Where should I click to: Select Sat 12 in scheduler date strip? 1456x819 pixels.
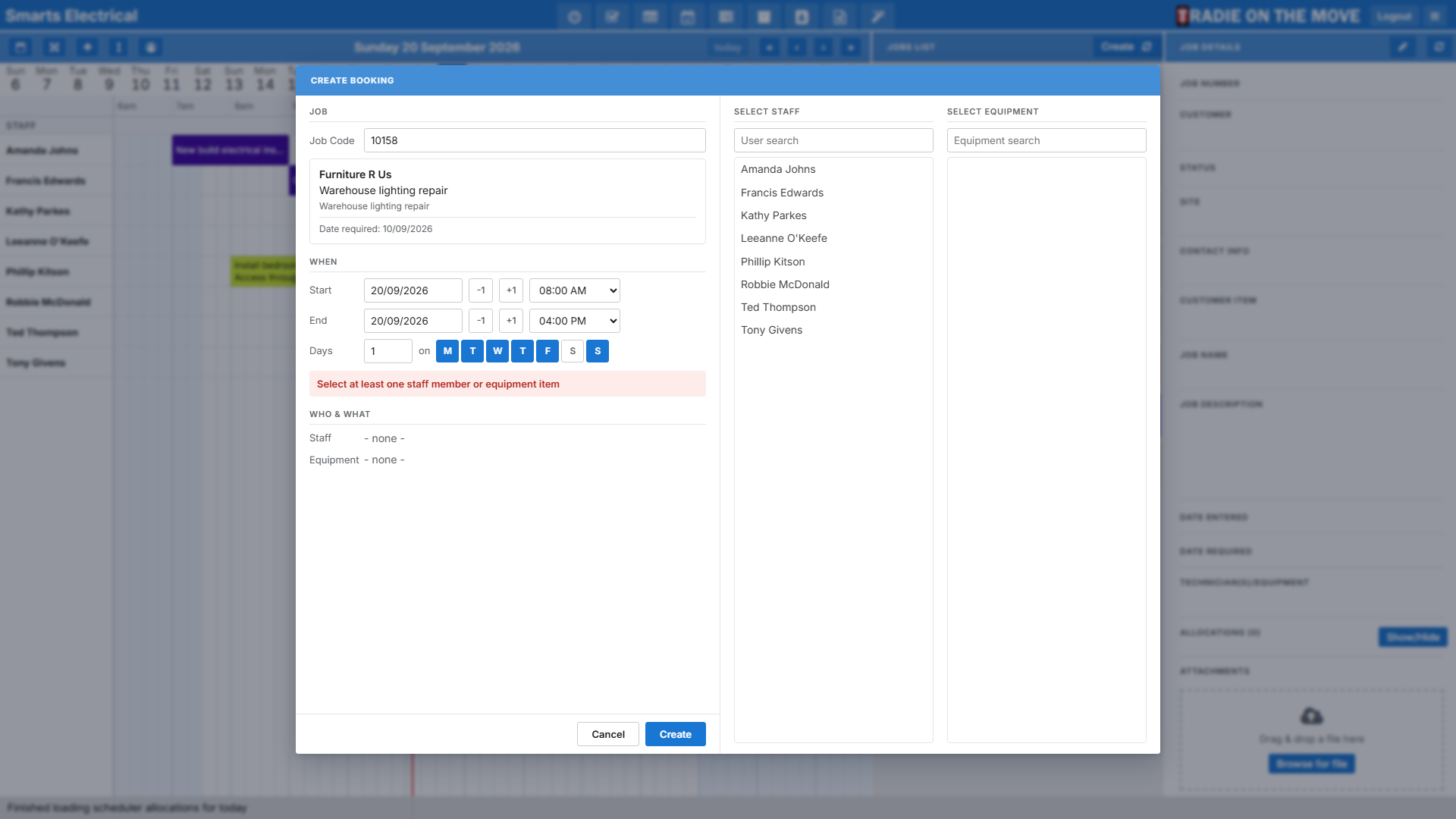202,78
